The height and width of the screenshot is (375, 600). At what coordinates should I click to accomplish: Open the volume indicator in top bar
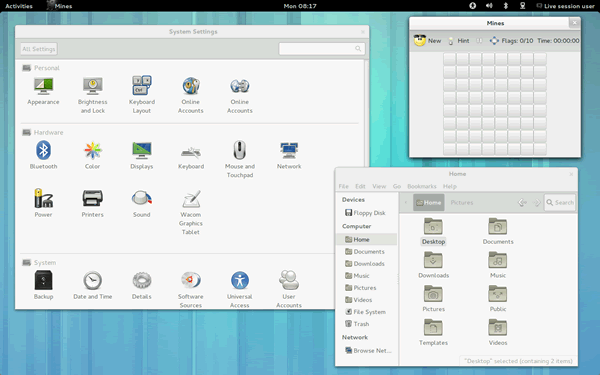(489, 6)
